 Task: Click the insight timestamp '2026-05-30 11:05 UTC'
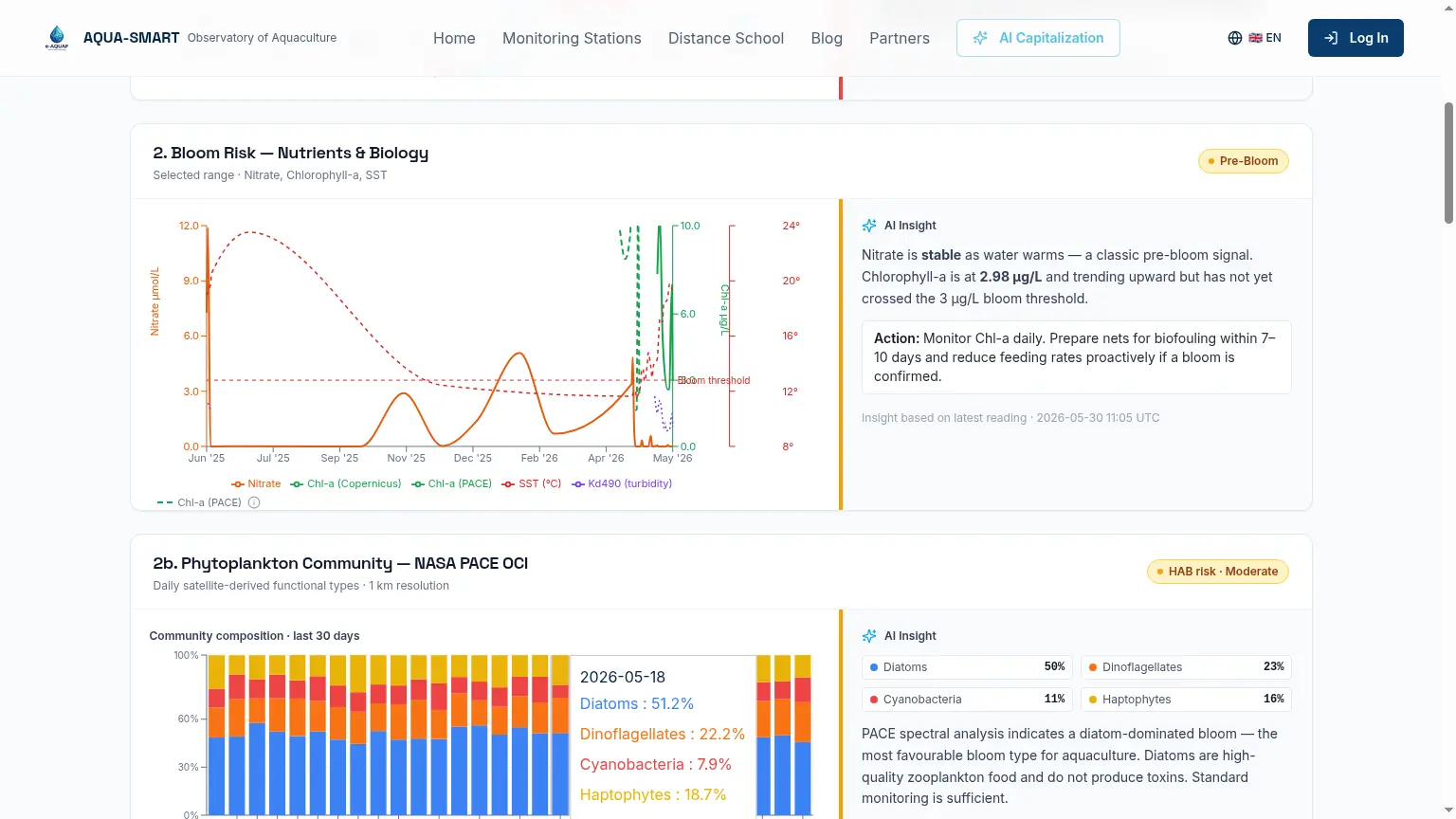coord(1098,418)
